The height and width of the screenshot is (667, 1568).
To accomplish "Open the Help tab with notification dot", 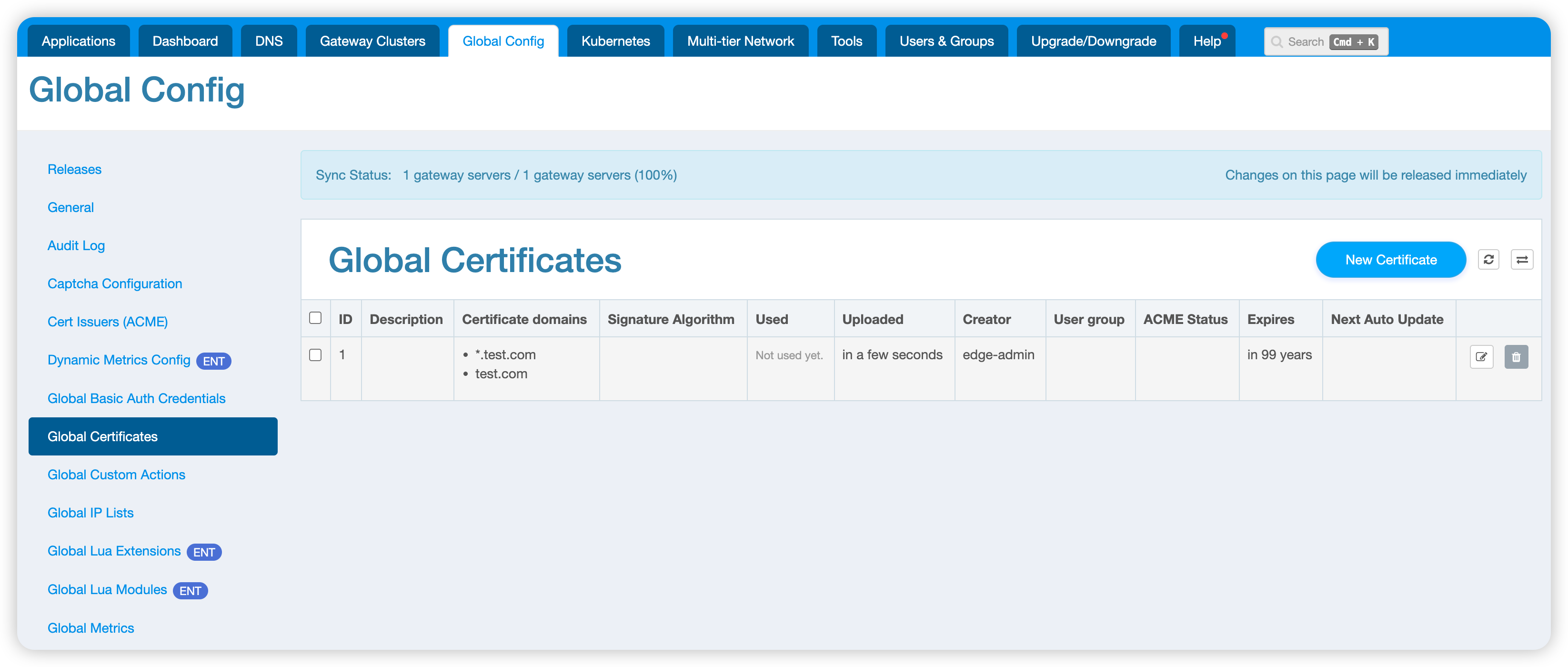I will [x=1206, y=41].
